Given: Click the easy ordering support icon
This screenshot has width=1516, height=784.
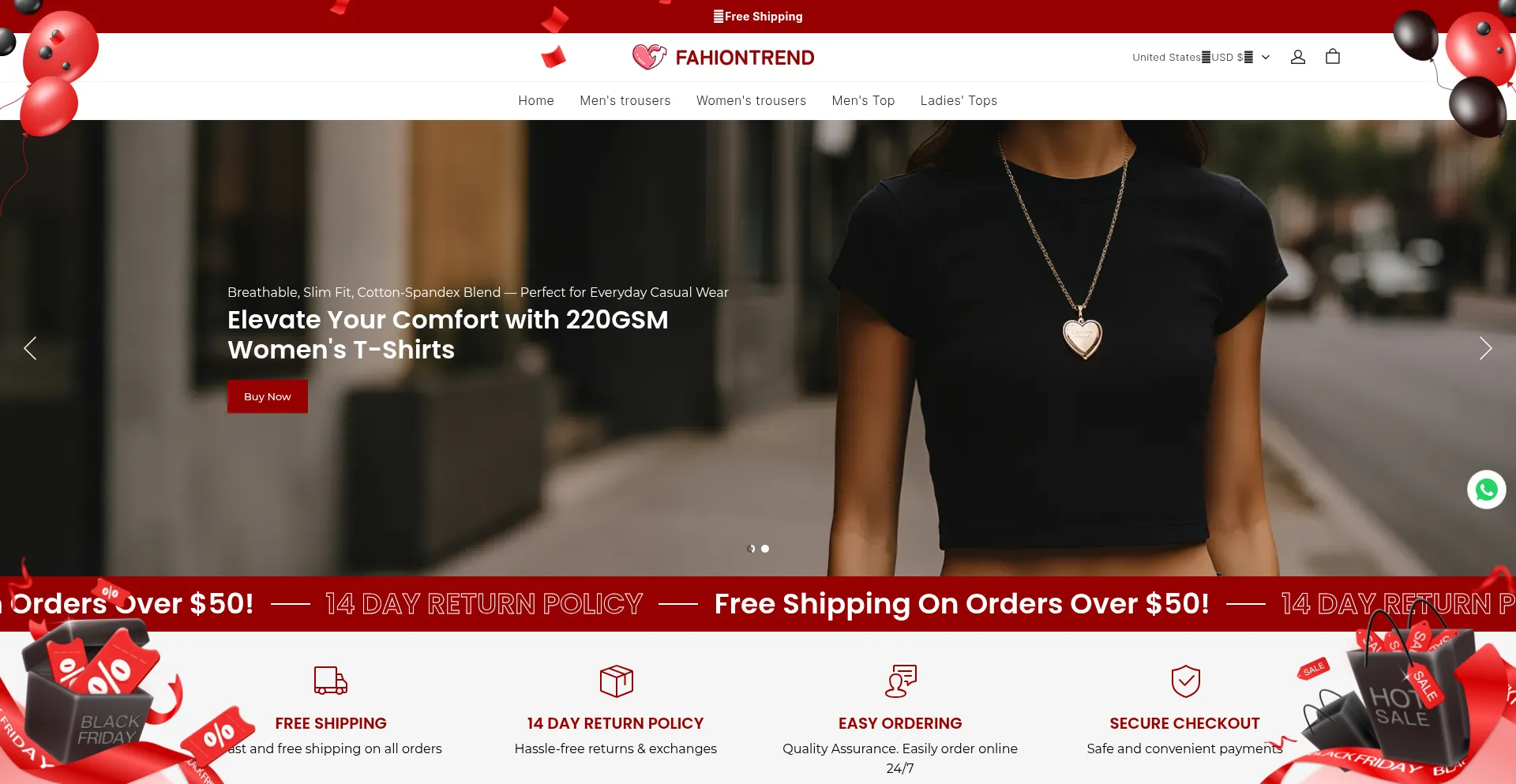Looking at the screenshot, I should tap(900, 681).
